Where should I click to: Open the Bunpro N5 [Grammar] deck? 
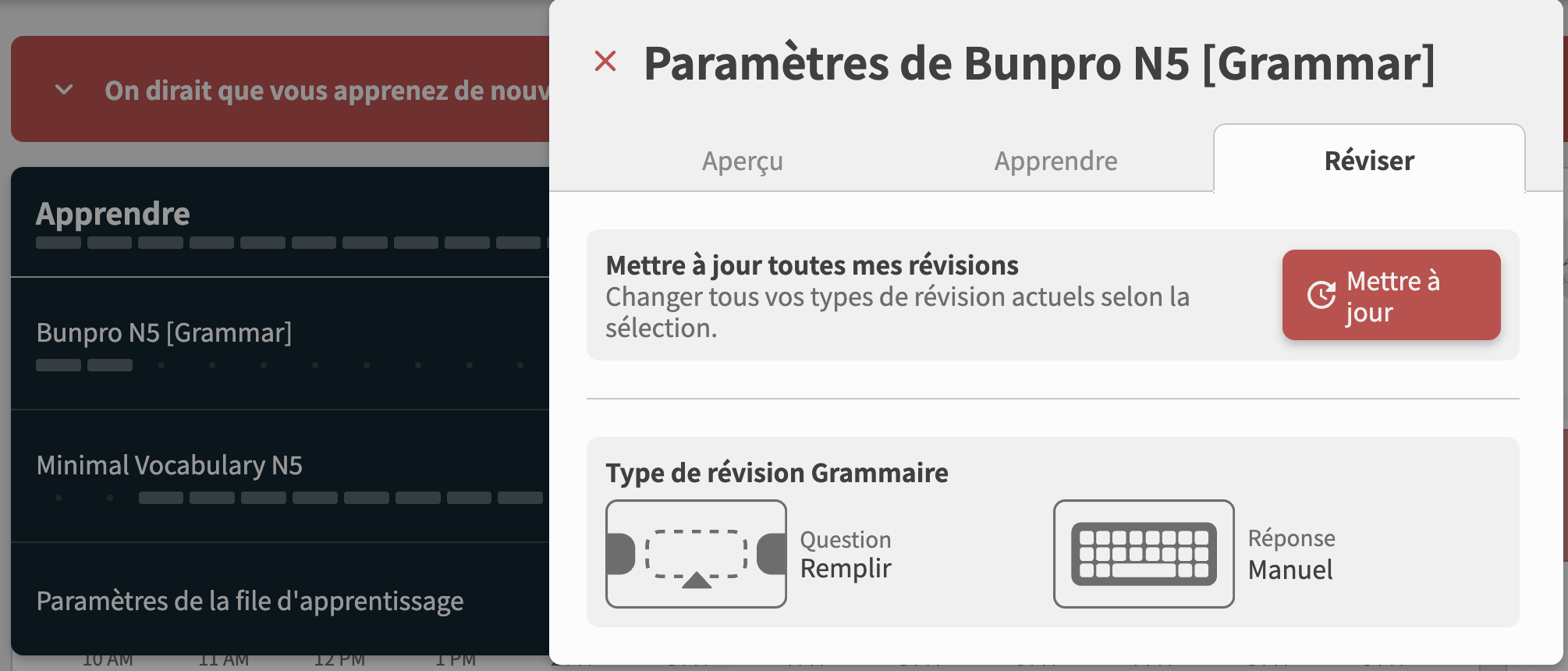pyautogui.click(x=164, y=333)
